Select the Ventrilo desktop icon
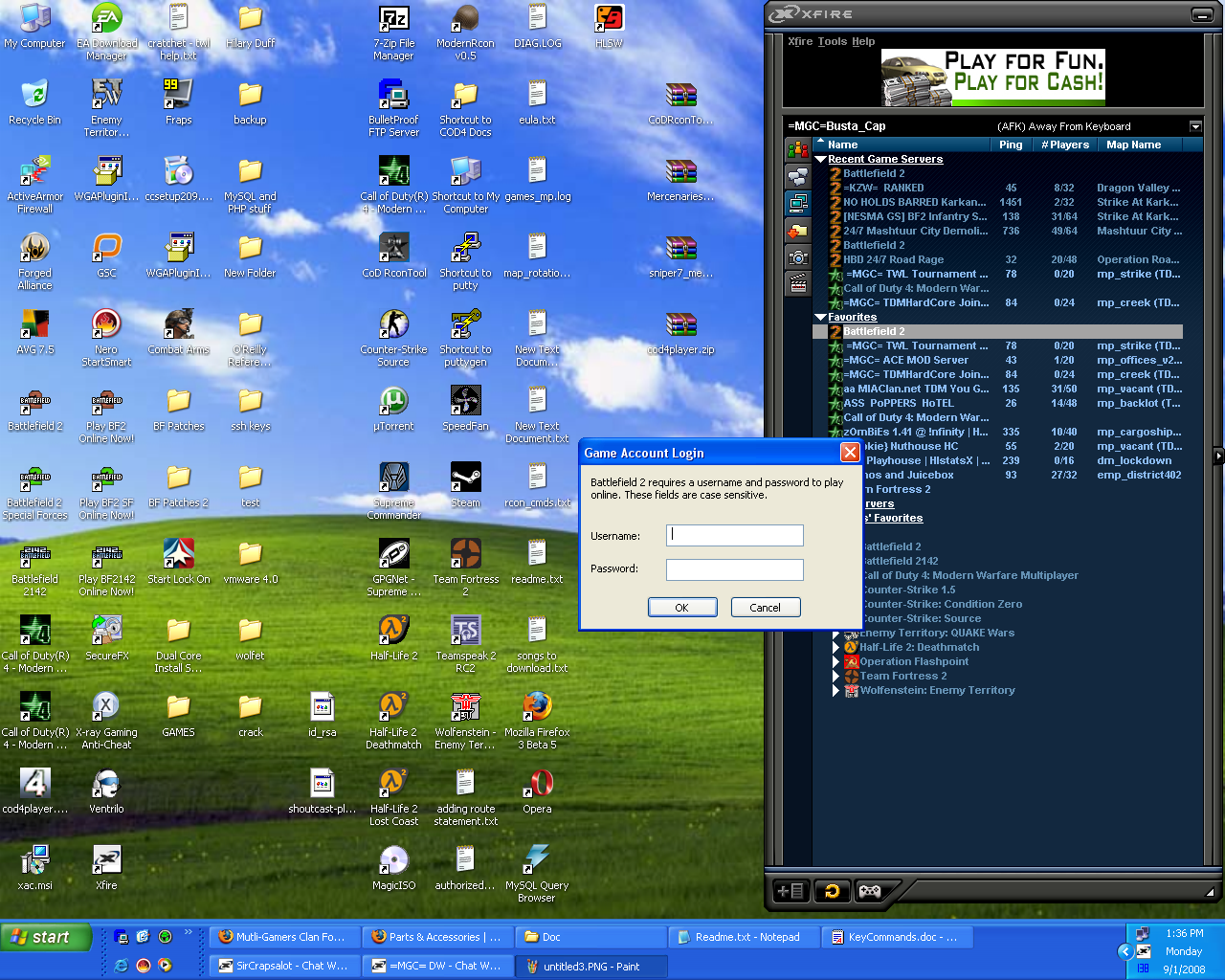Viewport: 1225px width, 980px height. click(x=106, y=791)
